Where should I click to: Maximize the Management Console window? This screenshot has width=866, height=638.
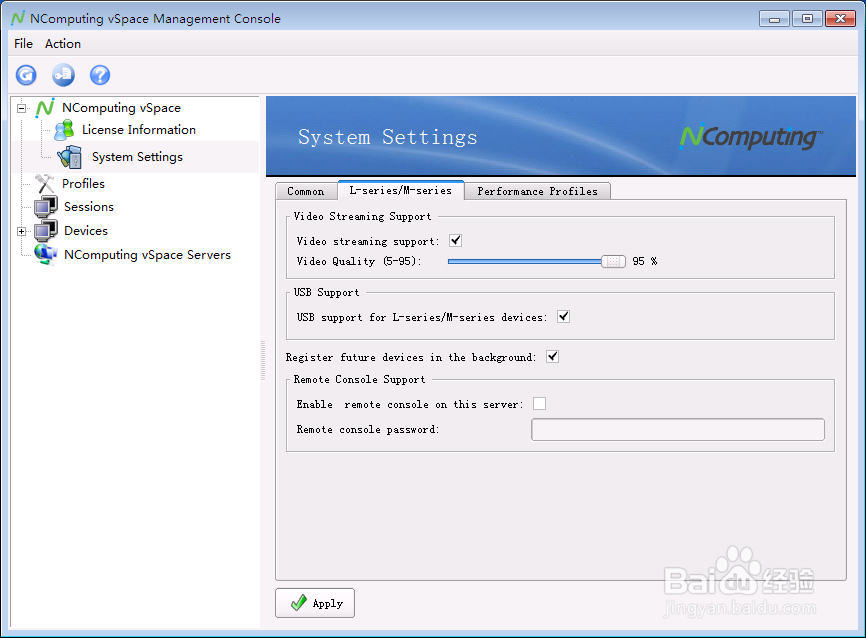point(807,19)
